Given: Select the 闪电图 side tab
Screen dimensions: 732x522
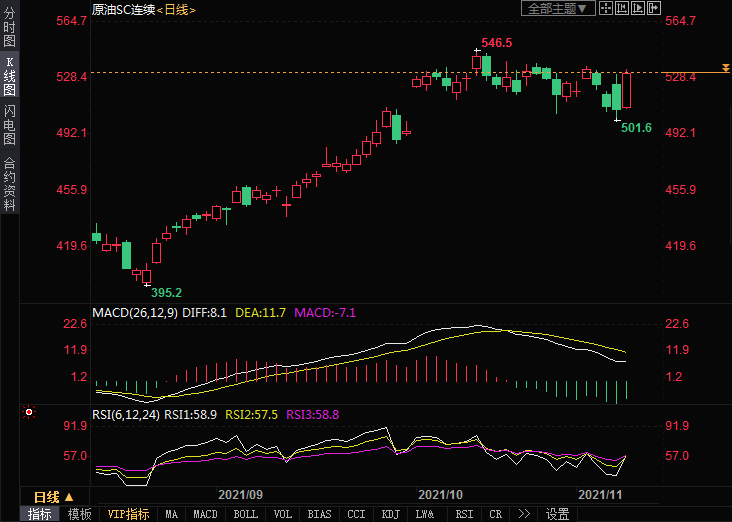Looking at the screenshot, I should click(x=9, y=125).
